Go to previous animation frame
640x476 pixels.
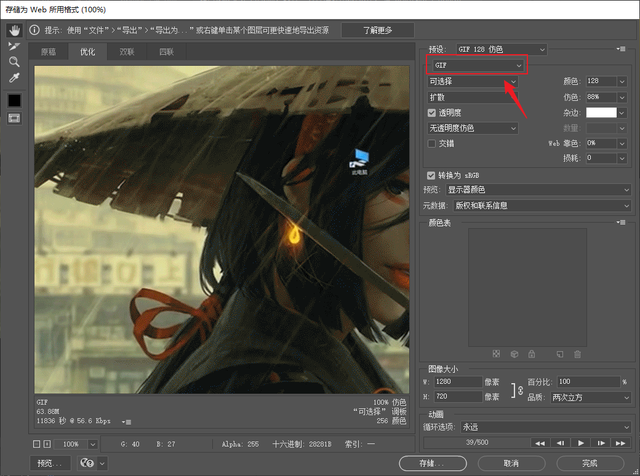560,443
